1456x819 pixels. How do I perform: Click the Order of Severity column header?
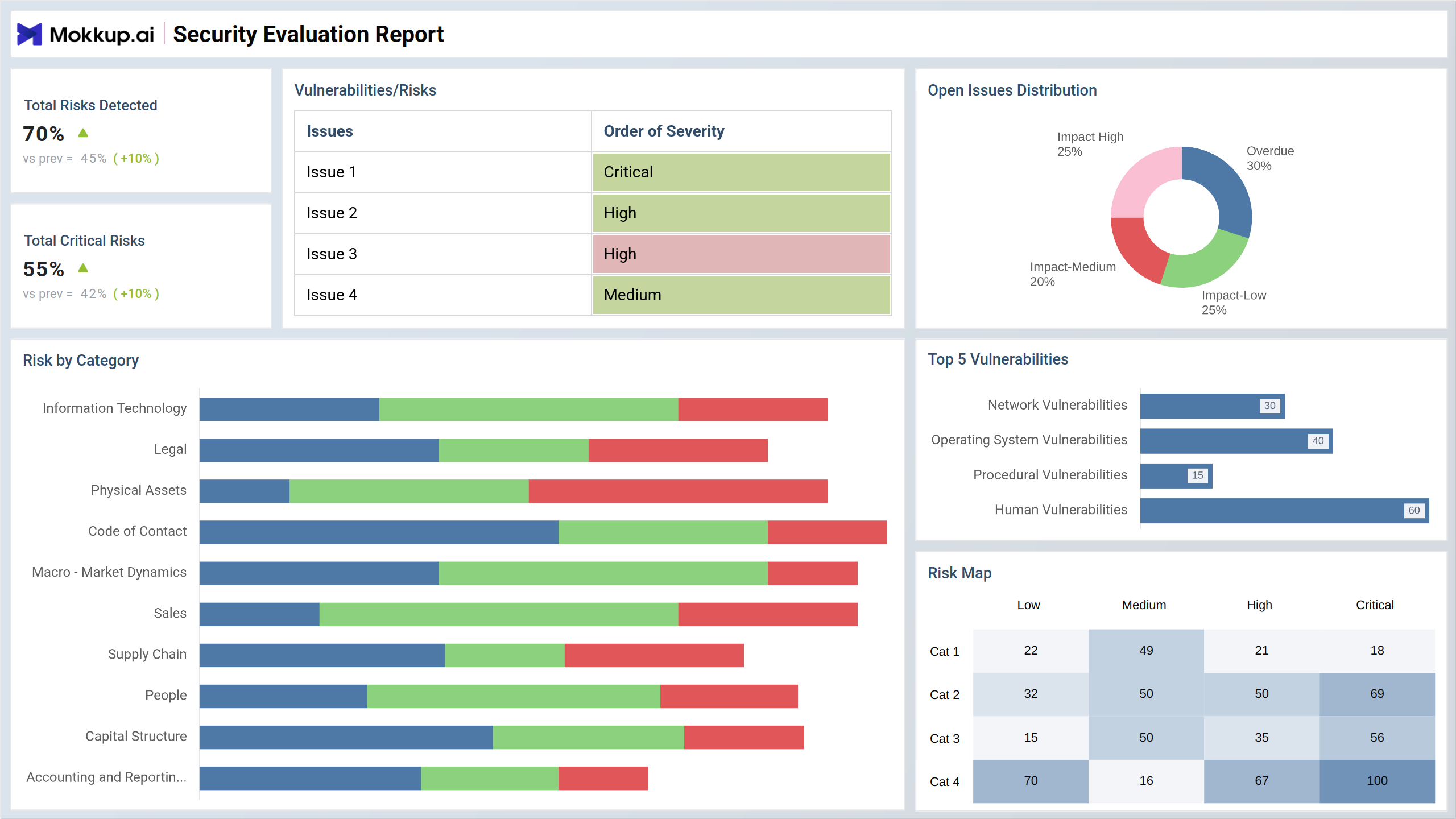pos(742,131)
